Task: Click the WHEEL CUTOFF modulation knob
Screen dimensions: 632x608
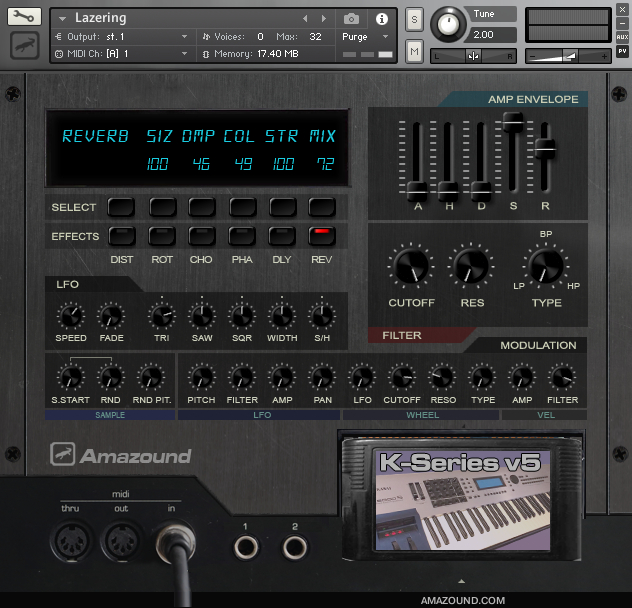Action: coord(402,377)
